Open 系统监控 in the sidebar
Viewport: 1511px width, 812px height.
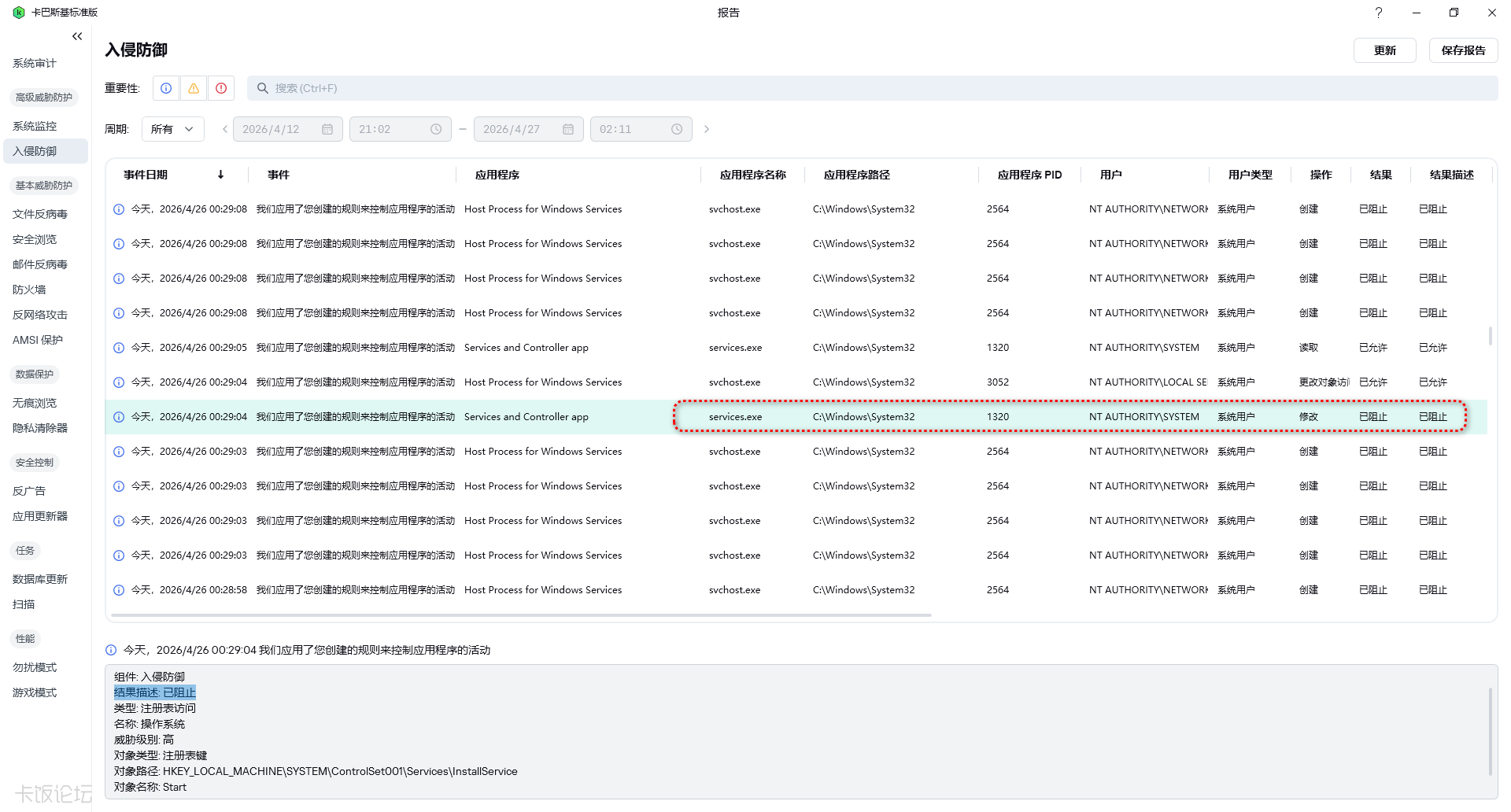coord(35,126)
